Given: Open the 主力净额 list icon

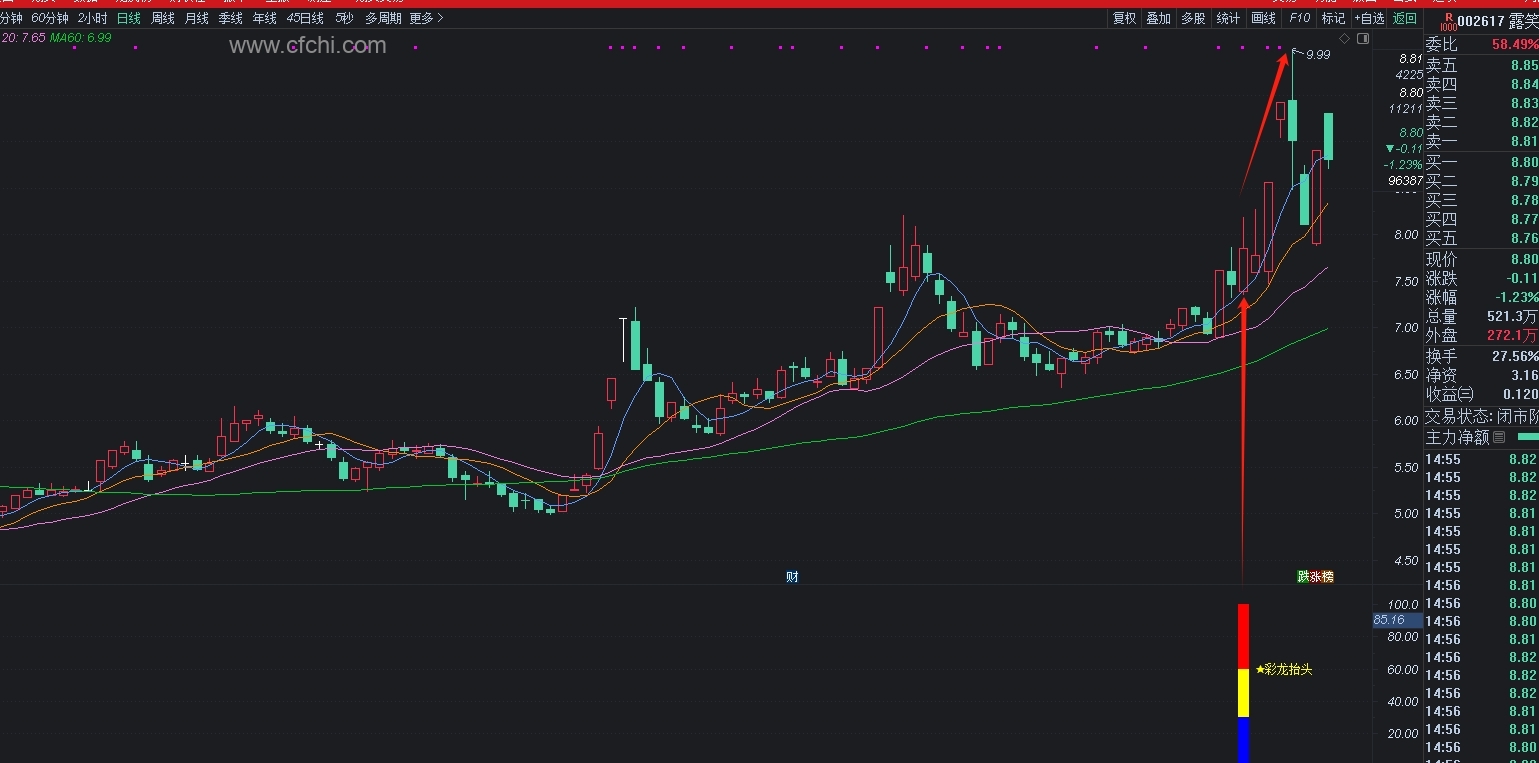Looking at the screenshot, I should (1499, 437).
